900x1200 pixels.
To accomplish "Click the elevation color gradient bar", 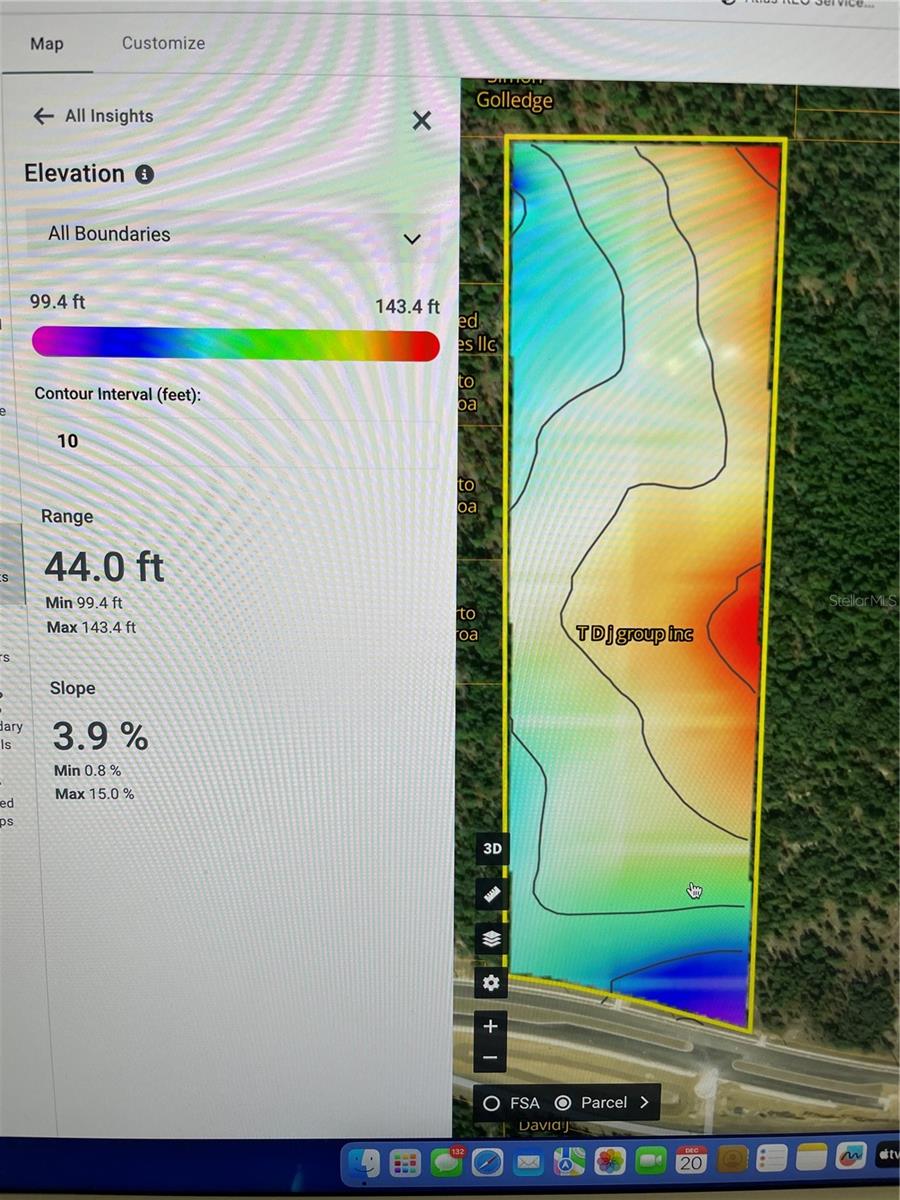I will pos(235,344).
